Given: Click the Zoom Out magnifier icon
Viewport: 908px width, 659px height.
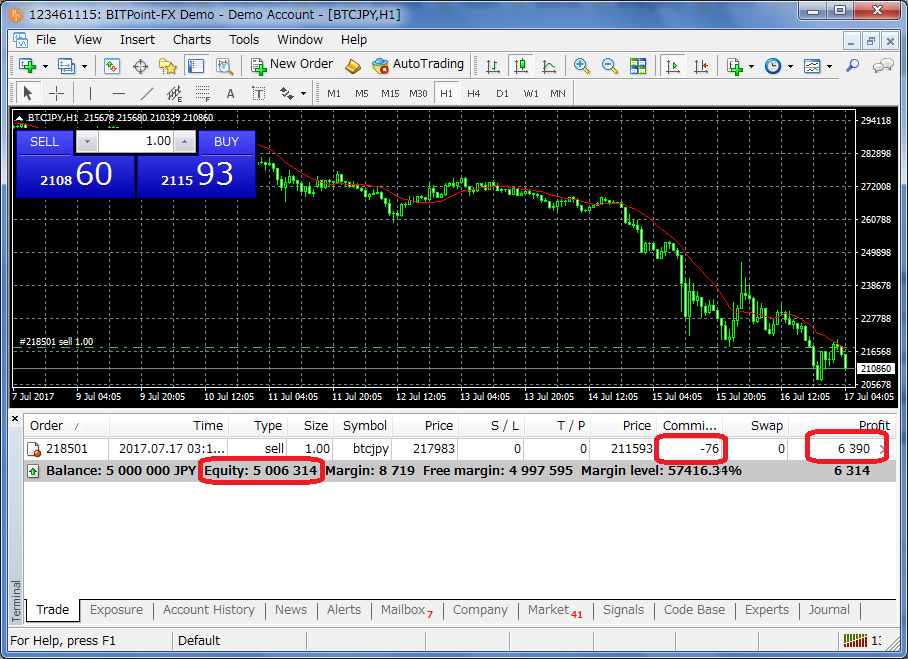Looking at the screenshot, I should [x=610, y=66].
